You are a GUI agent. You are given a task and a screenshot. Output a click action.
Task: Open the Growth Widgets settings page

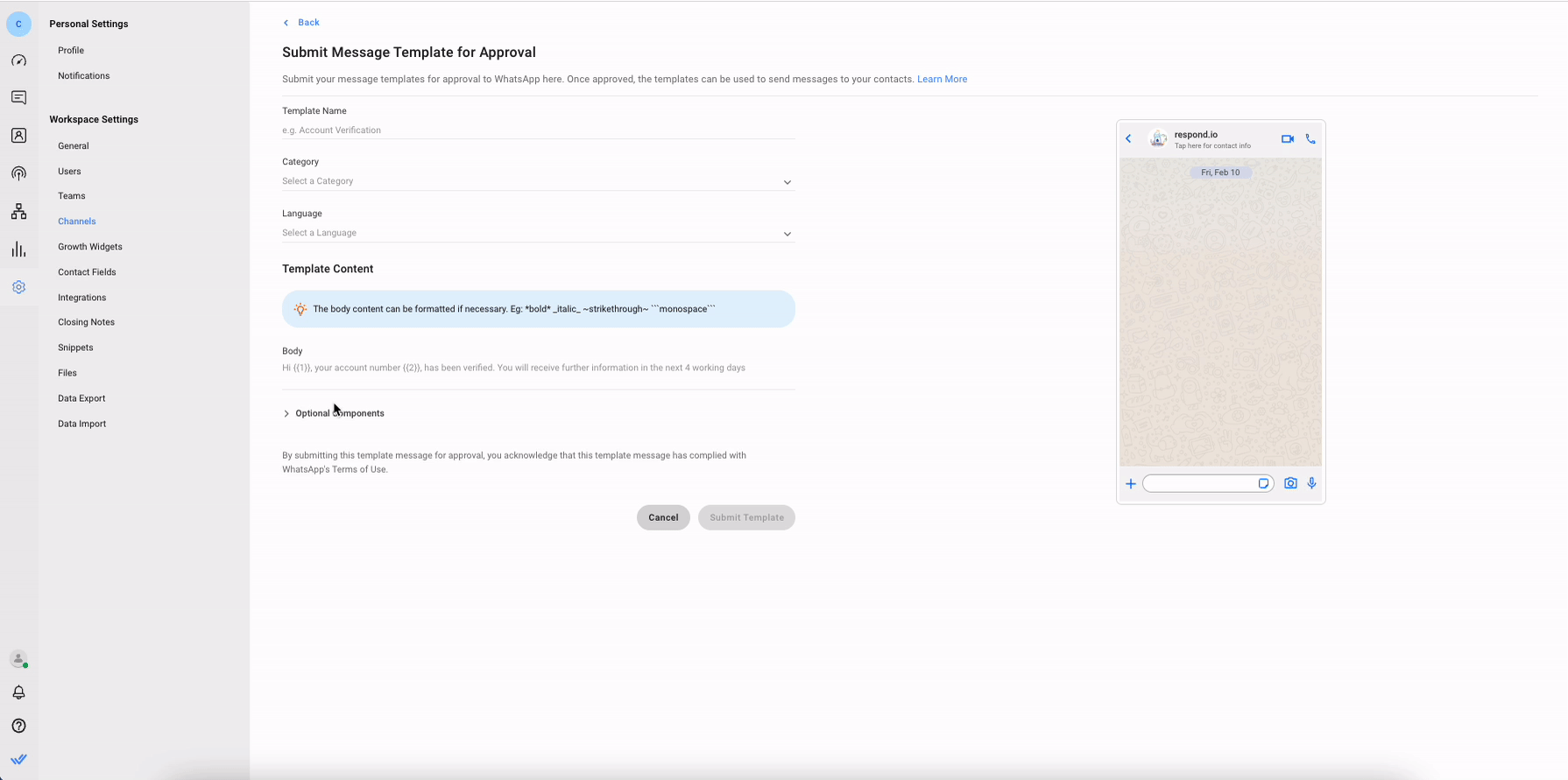click(90, 247)
